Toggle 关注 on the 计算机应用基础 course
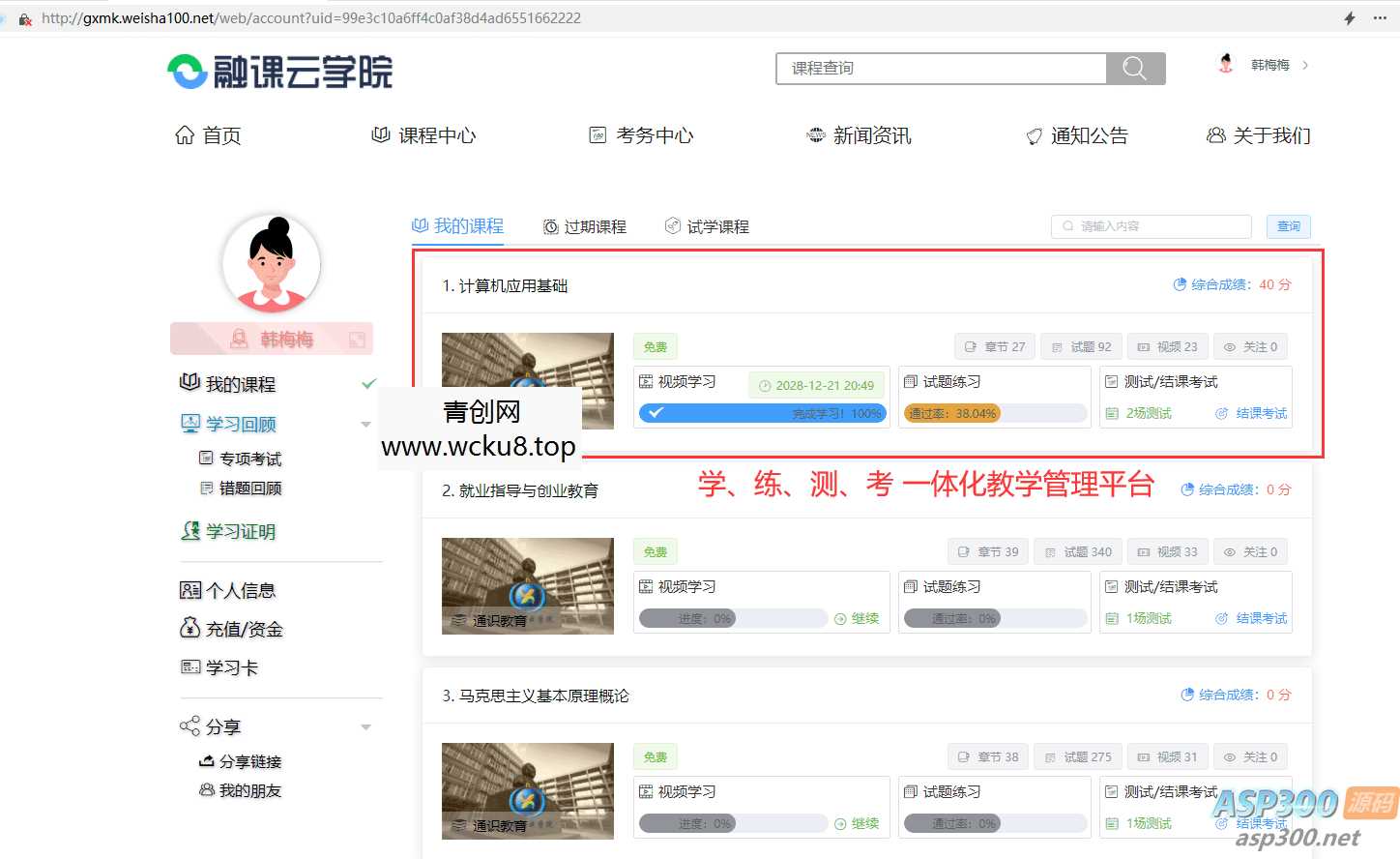The width and height of the screenshot is (1400, 859). (1250, 345)
